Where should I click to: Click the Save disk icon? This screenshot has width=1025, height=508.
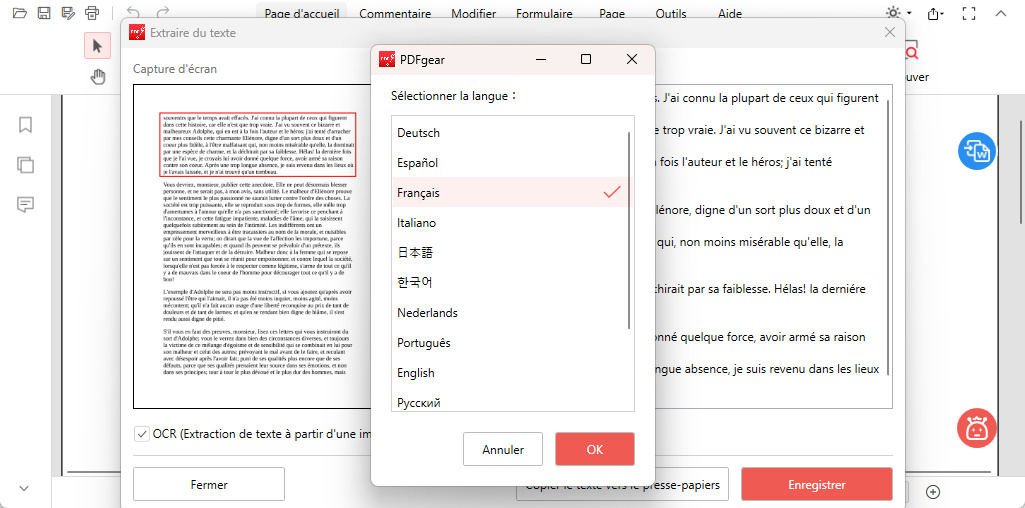point(44,12)
